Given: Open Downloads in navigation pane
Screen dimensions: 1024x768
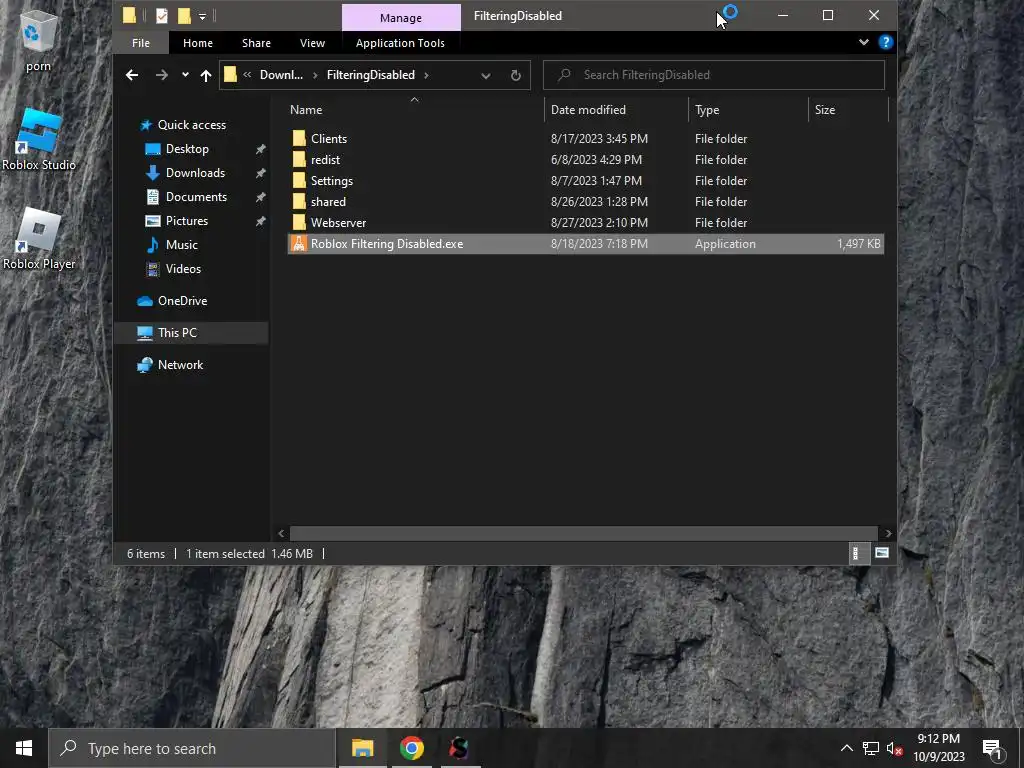Looking at the screenshot, I should click(x=195, y=173).
